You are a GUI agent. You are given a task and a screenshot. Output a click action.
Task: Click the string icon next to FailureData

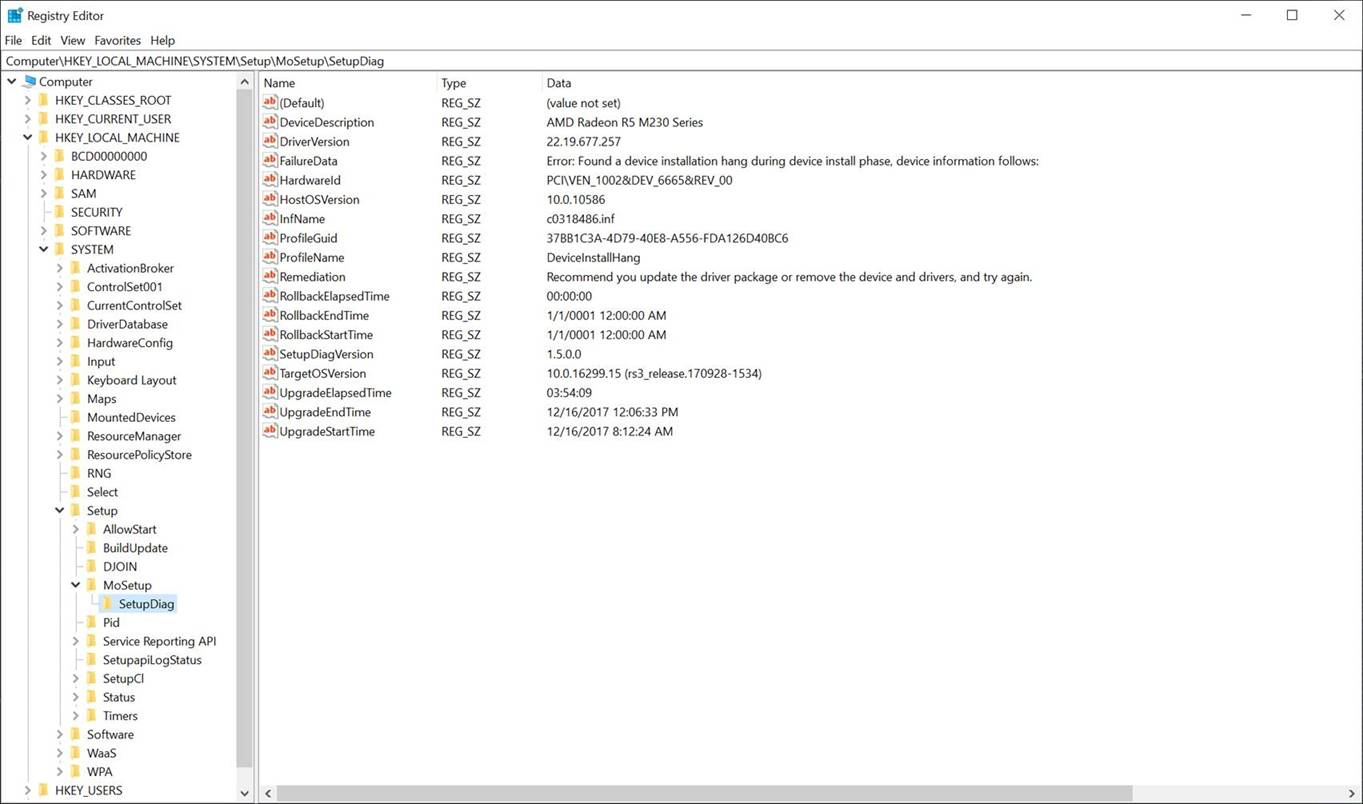tap(269, 160)
